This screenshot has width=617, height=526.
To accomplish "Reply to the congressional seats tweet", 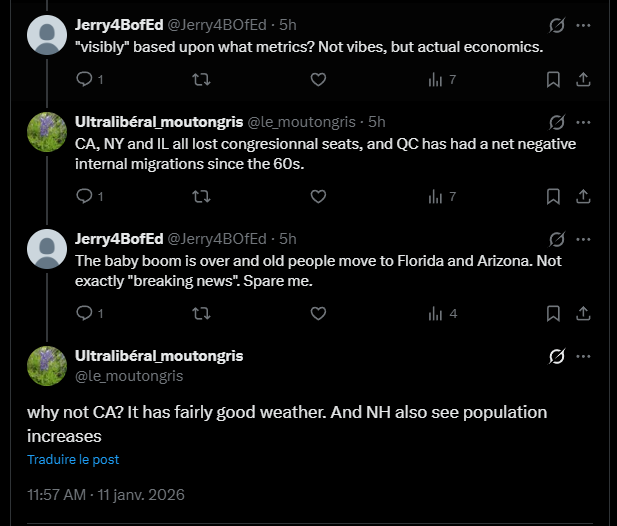I will click(x=85, y=196).
